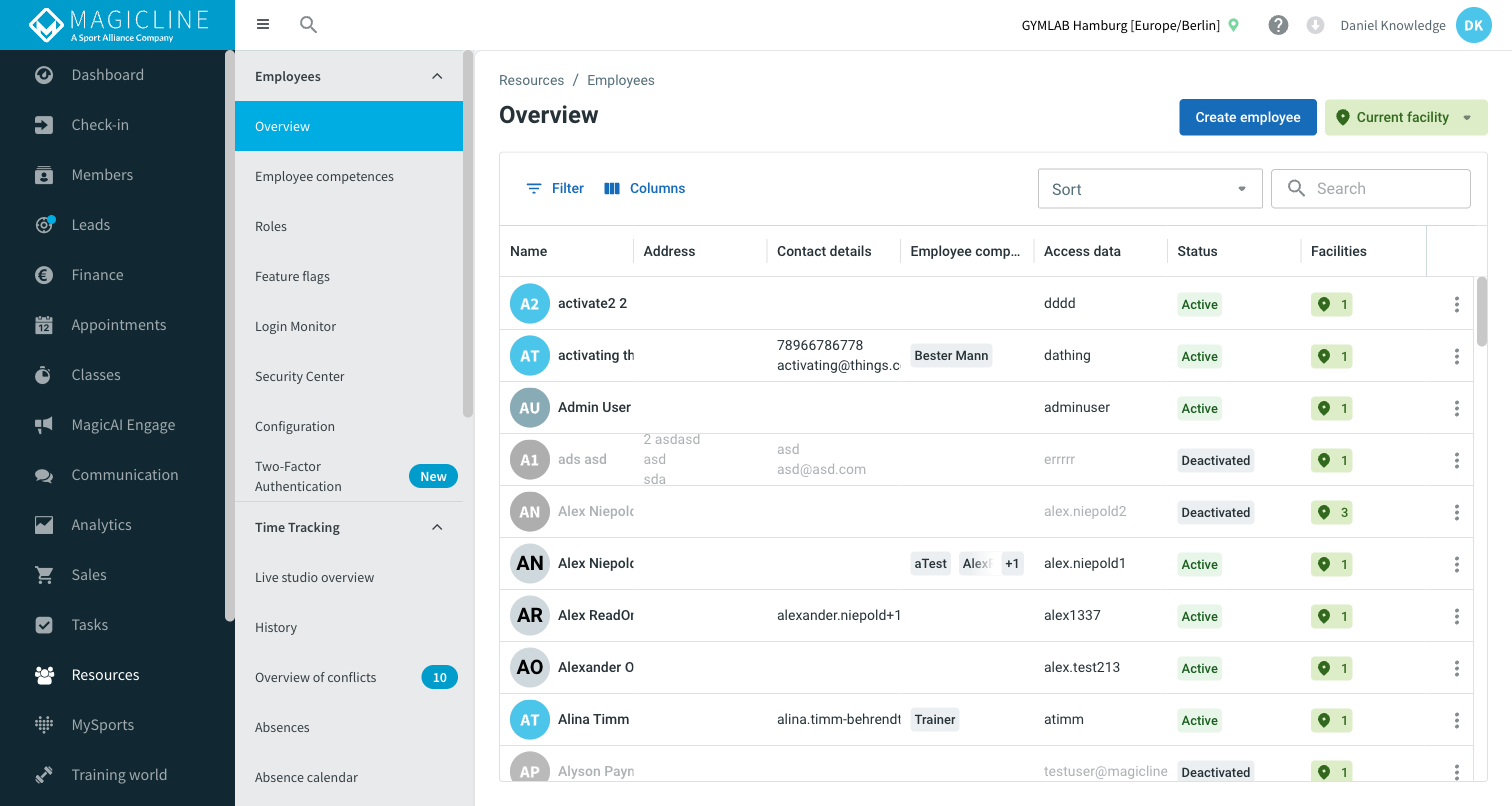The image size is (1512, 806).
Task: Click the download arrow icon in header
Action: [x=1315, y=25]
